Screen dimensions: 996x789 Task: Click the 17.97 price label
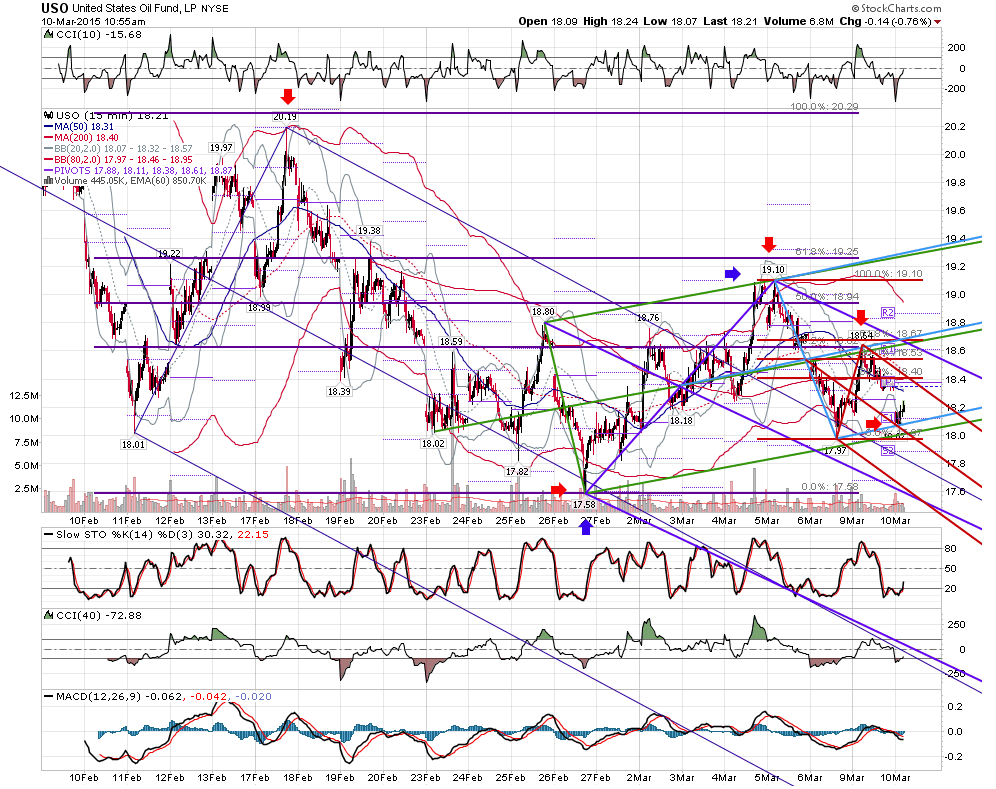pyautogui.click(x=835, y=450)
